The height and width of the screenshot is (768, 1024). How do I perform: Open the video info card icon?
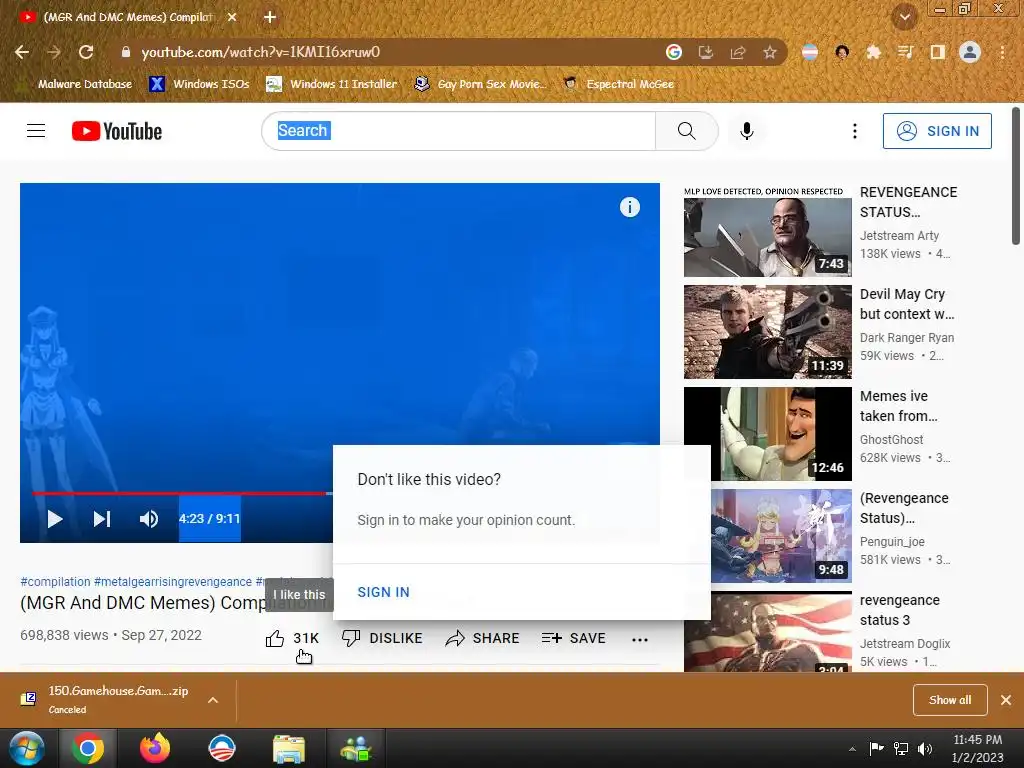[x=630, y=207]
